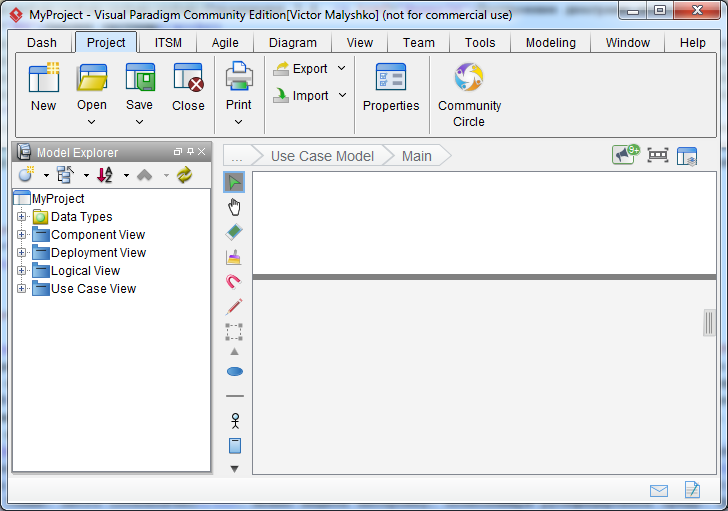Expand the Deployment View node
This screenshot has height=511, width=728.
coord(21,252)
